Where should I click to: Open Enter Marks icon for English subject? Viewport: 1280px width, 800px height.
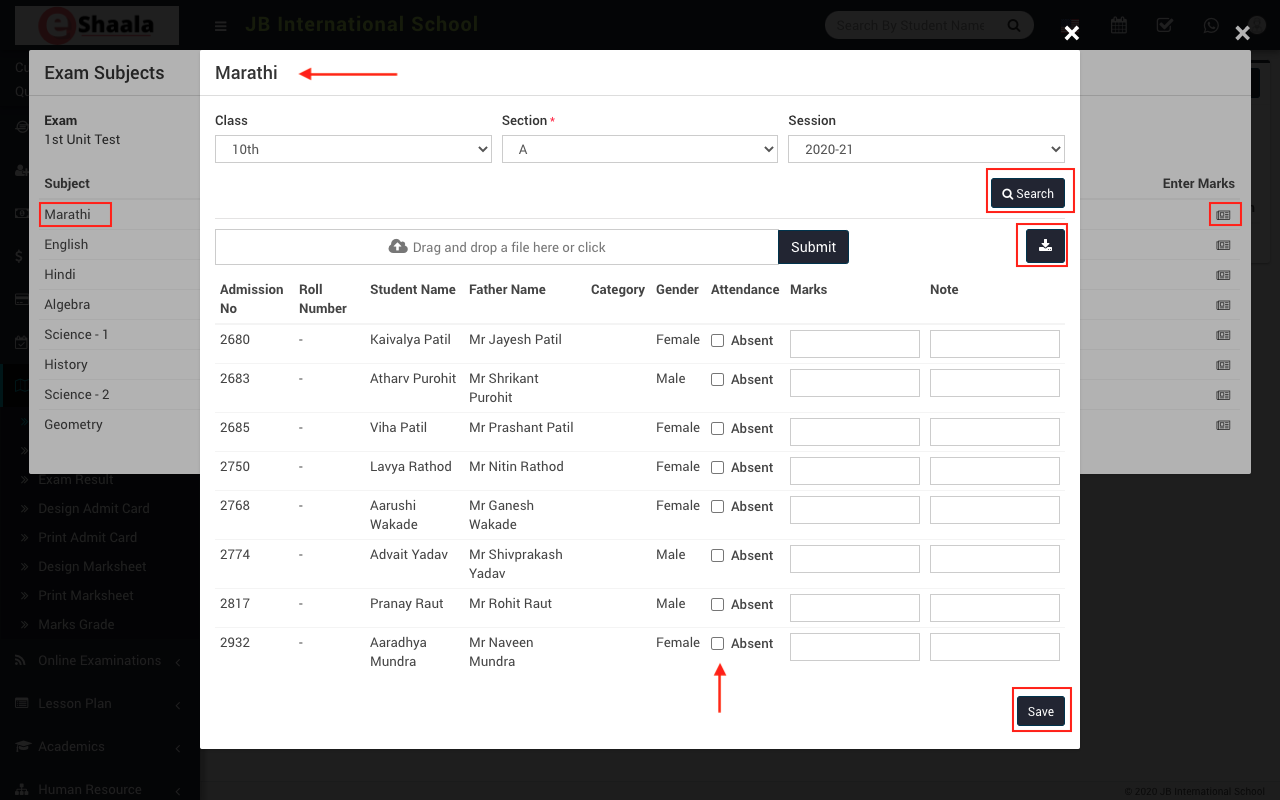1223,245
